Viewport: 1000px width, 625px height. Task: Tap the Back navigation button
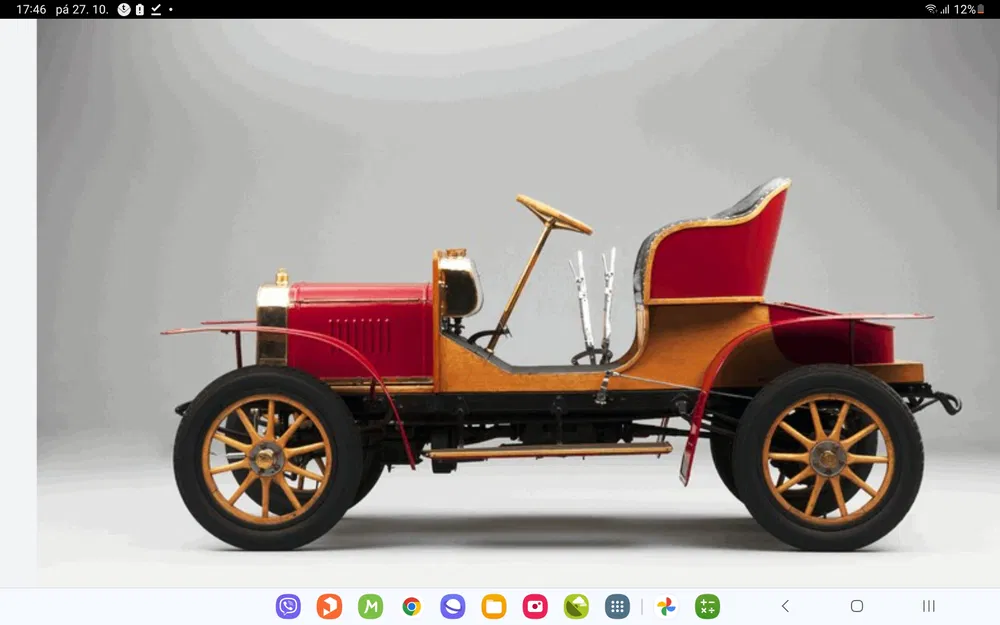pyautogui.click(x=786, y=606)
